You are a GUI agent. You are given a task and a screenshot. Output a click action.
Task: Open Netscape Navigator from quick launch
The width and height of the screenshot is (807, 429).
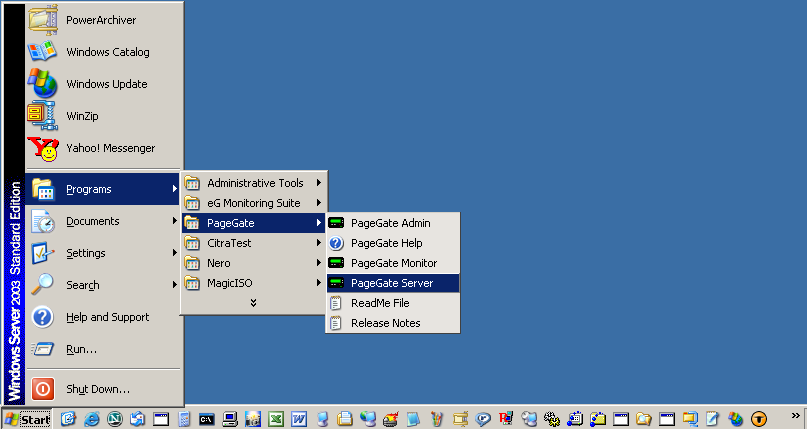pyautogui.click(x=115, y=419)
